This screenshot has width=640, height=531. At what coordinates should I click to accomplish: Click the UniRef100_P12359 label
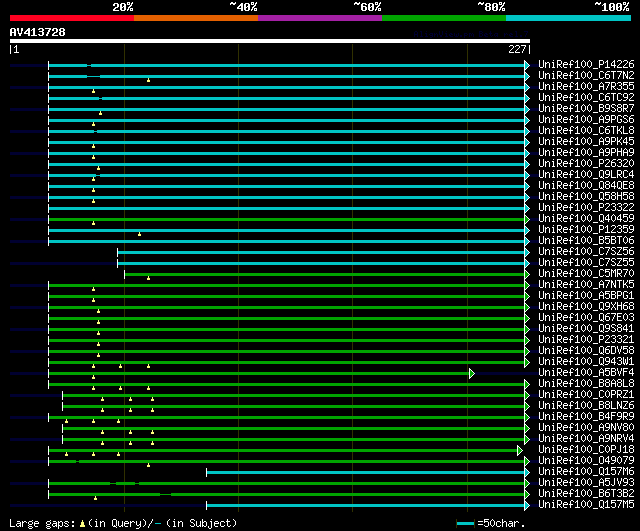point(586,230)
